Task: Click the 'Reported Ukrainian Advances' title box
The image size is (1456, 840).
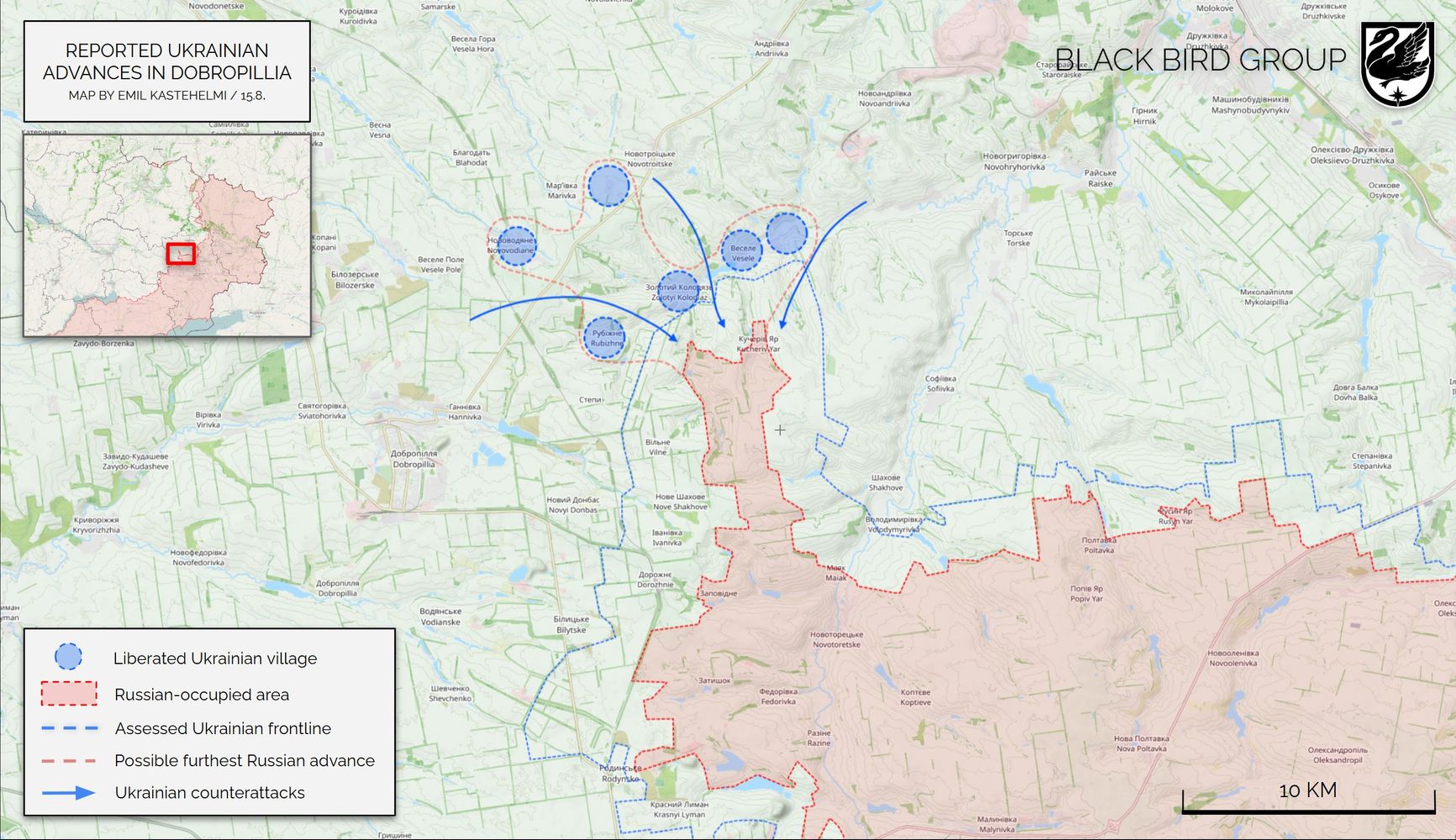Action: pos(167,71)
